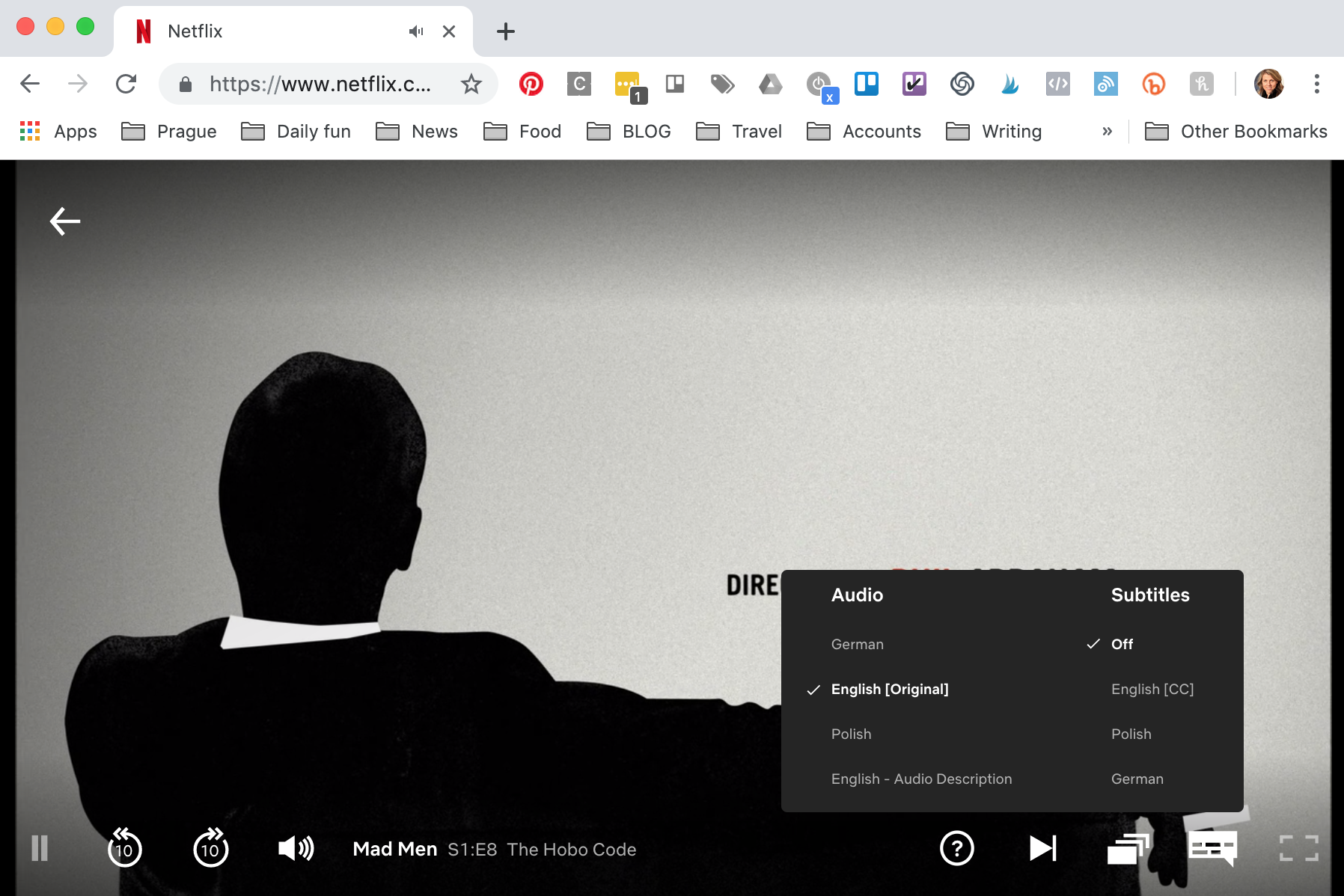Open the code brackets extension
This screenshot has width=1344, height=896.
tap(1057, 84)
